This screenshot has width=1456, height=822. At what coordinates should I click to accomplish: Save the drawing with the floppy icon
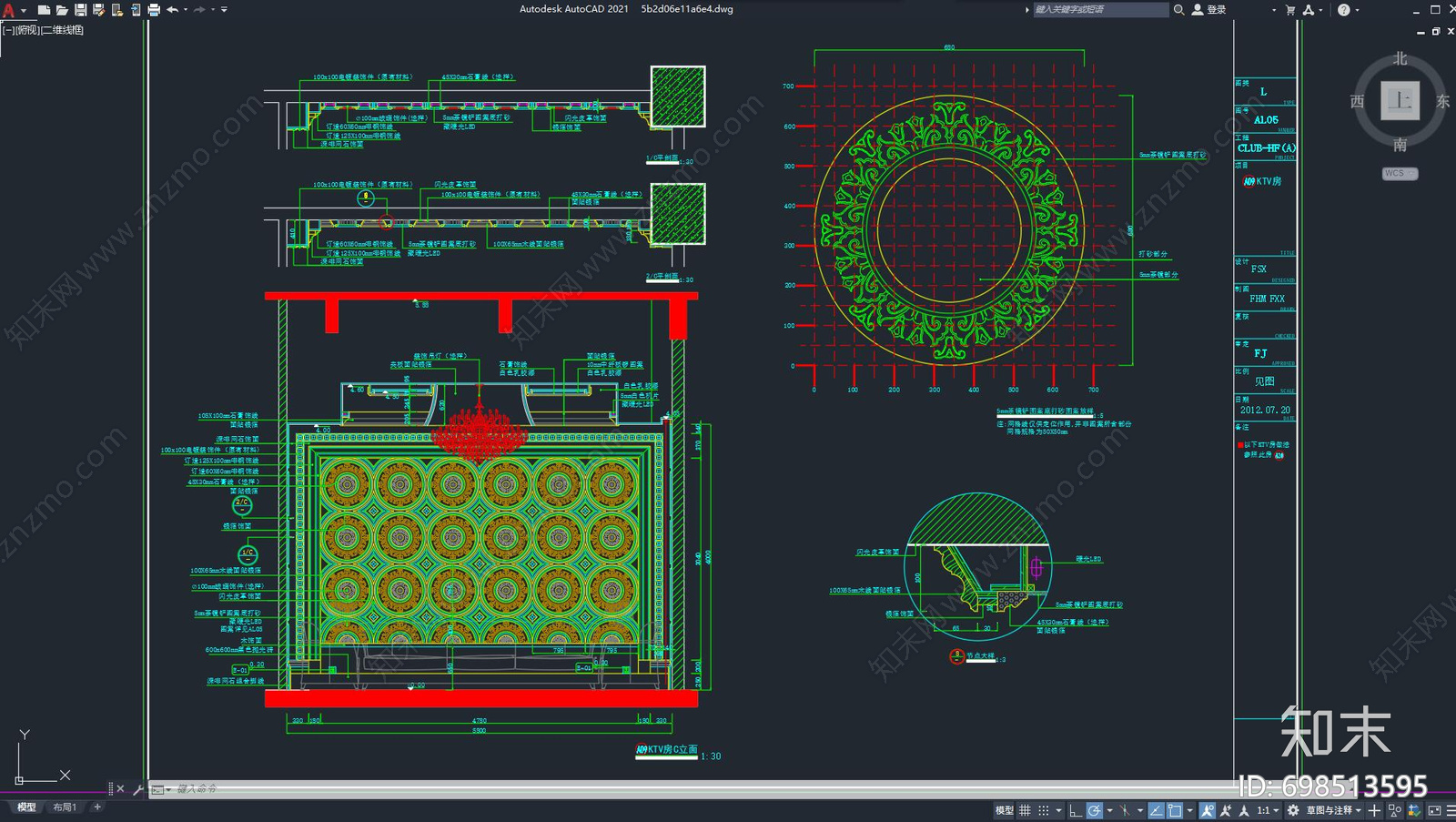click(x=80, y=10)
